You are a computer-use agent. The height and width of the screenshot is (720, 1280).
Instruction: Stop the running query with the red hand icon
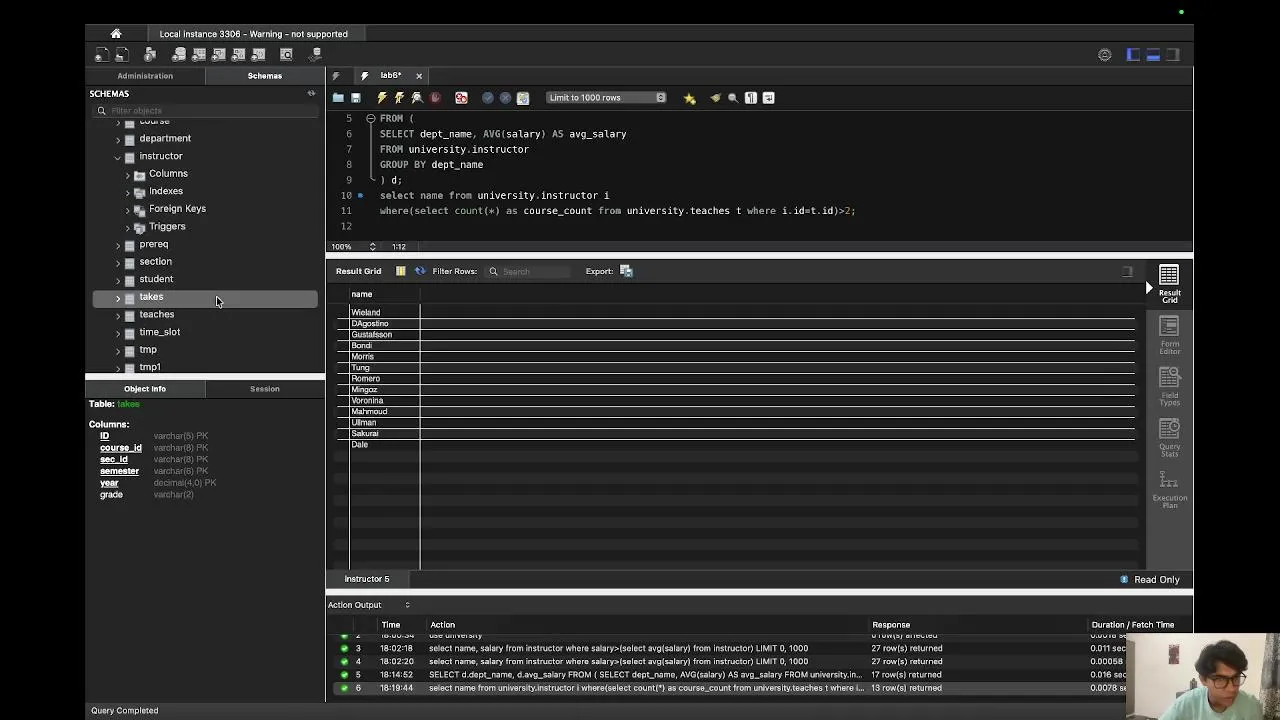(435, 98)
